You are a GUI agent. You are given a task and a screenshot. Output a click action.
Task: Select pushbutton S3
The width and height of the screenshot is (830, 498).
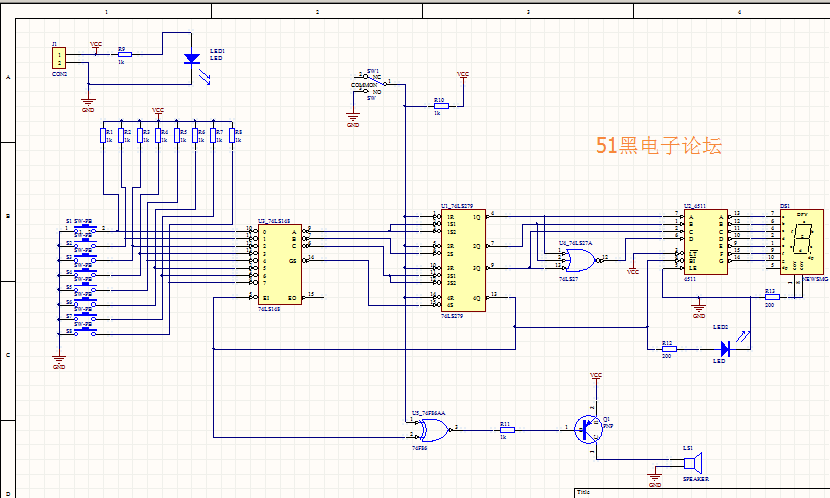pos(85,258)
